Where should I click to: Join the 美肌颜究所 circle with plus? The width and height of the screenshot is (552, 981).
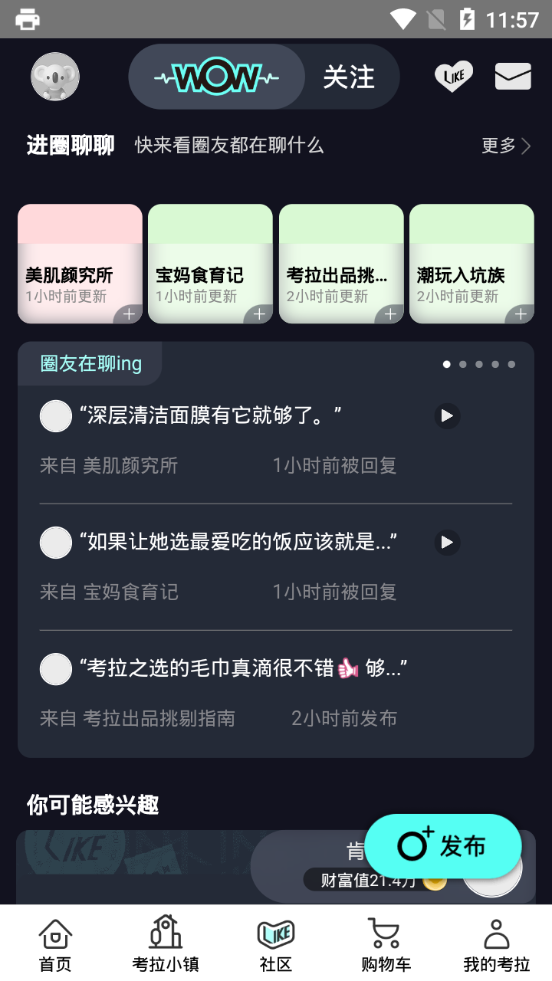coord(129,314)
